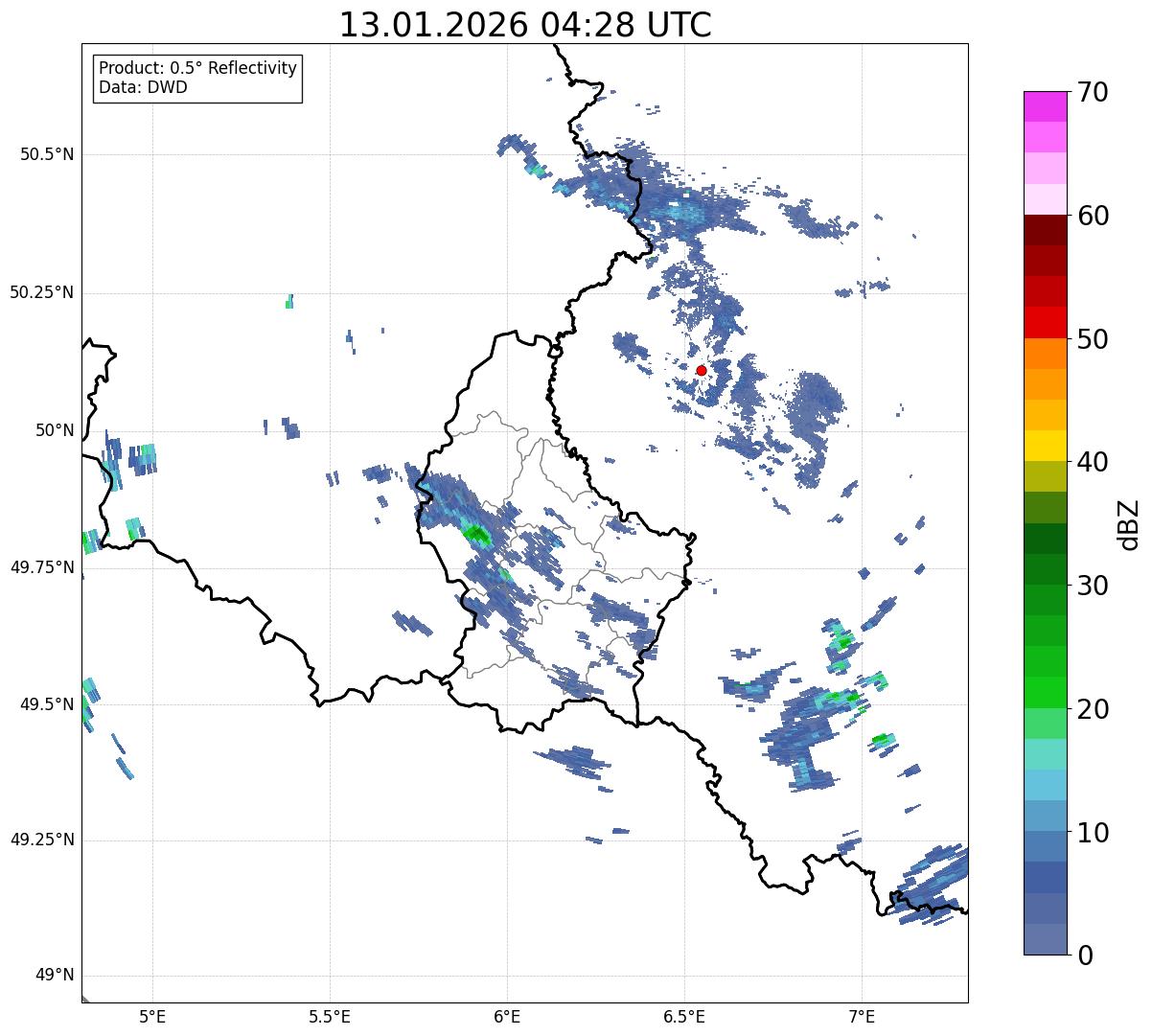The height and width of the screenshot is (1036, 1152).
Task: Click the longitude label 5.5°E
Action: [330, 1017]
